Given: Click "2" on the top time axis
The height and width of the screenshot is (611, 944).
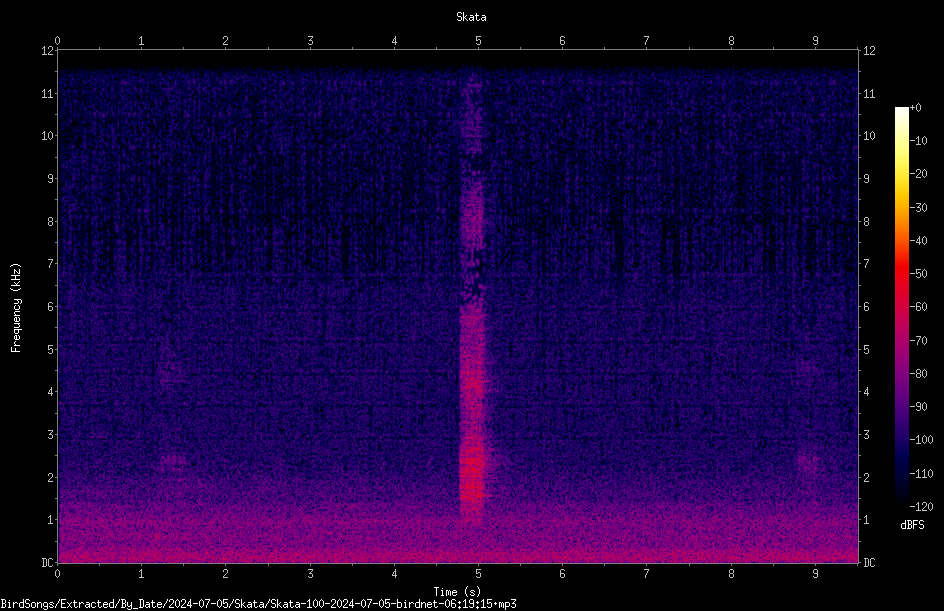Looking at the screenshot, I should click(x=225, y=41).
